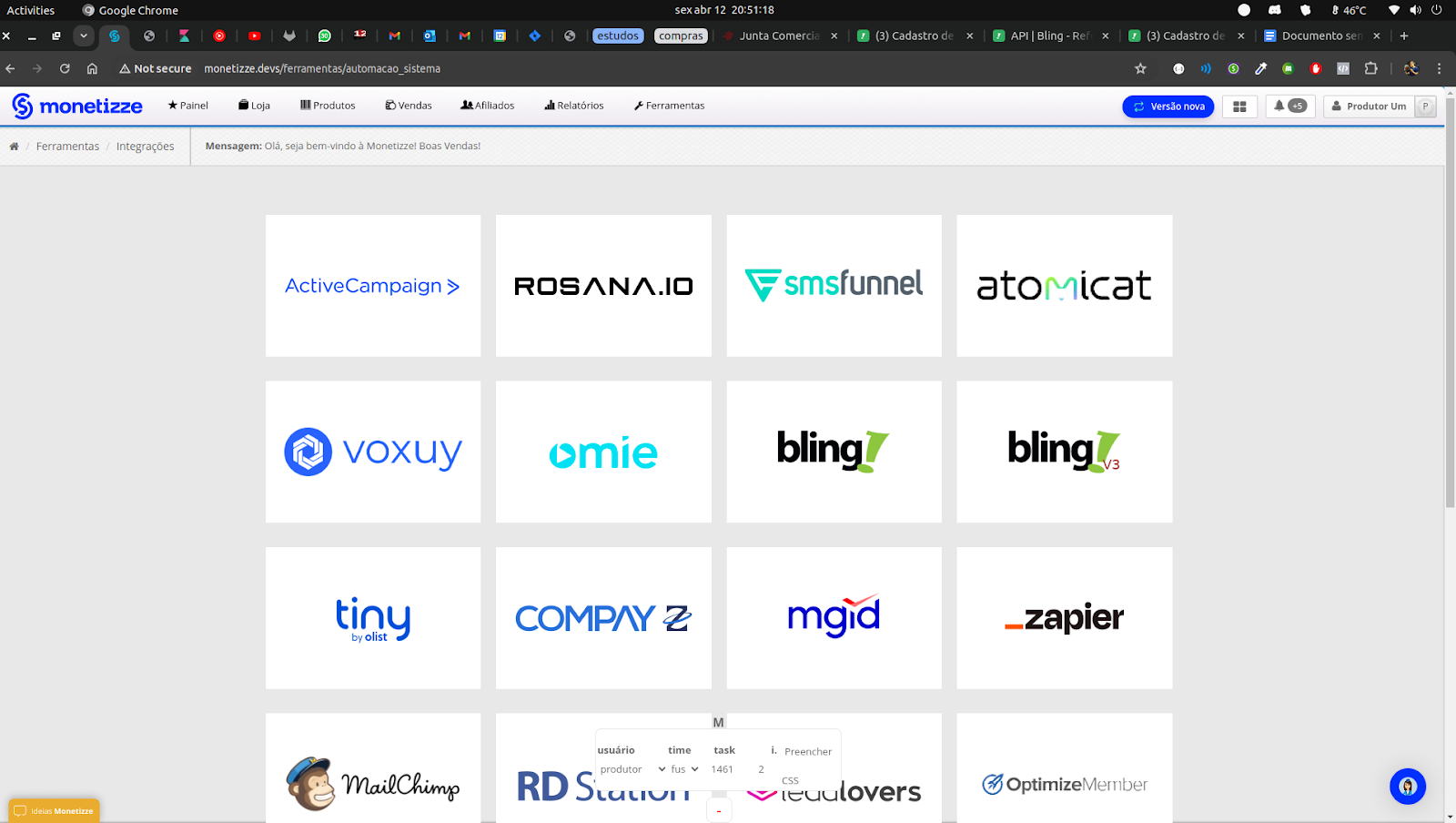The height and width of the screenshot is (823, 1456).
Task: Open the bling integration without V3
Action: [x=834, y=452]
